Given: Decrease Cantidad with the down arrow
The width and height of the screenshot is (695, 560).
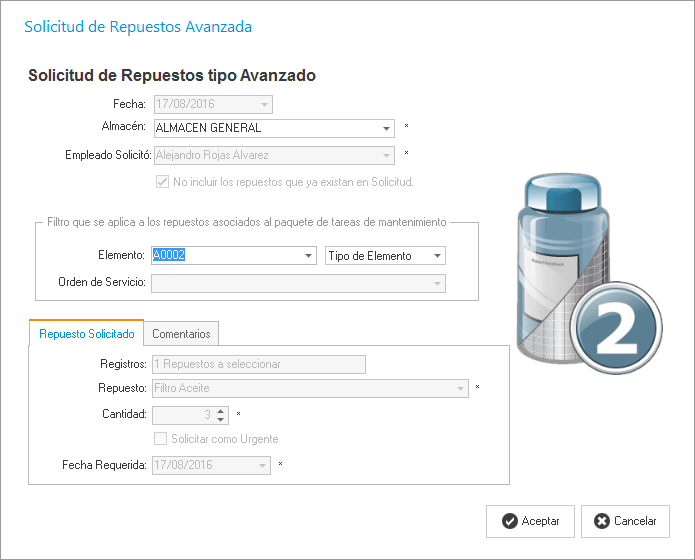Looking at the screenshot, I should pos(222,419).
